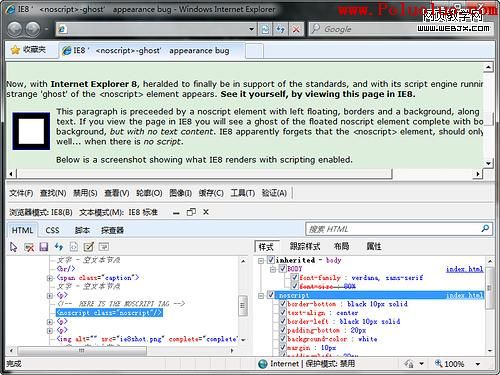
Task: Go back with the browser Back arrow
Action: tap(15, 29)
